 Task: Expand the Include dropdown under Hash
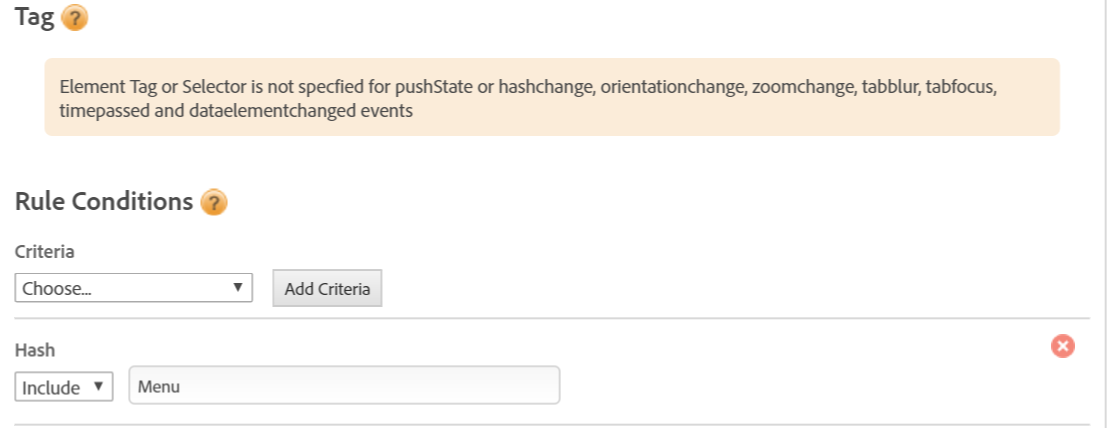pyautogui.click(x=64, y=386)
